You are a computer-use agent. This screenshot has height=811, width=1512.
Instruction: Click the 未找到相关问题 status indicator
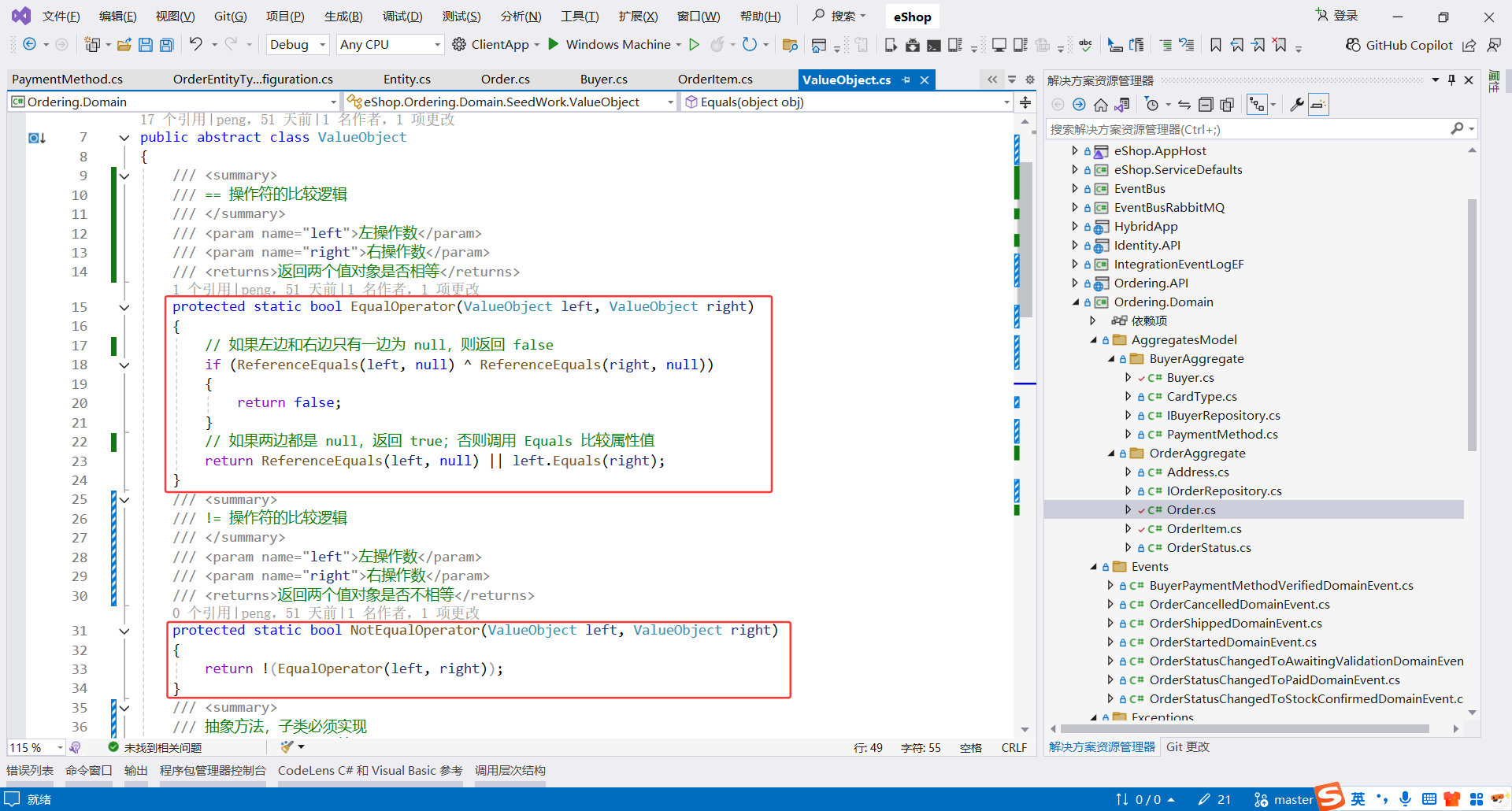pos(155,747)
